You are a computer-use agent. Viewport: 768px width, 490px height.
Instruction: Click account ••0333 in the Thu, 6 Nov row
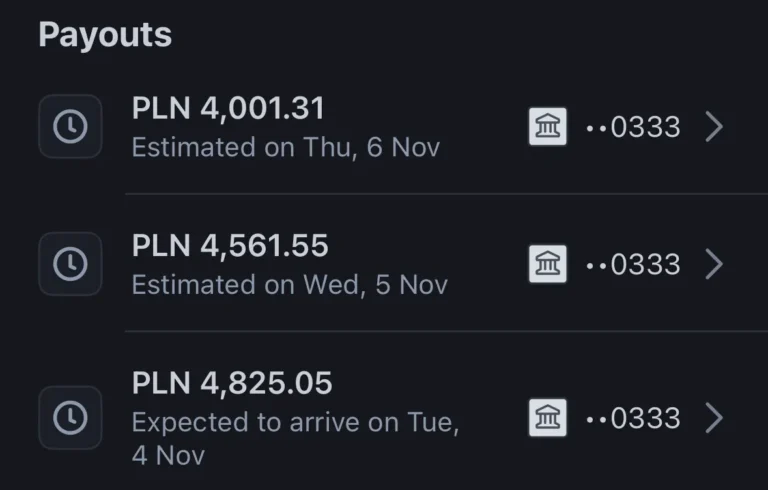tap(632, 127)
